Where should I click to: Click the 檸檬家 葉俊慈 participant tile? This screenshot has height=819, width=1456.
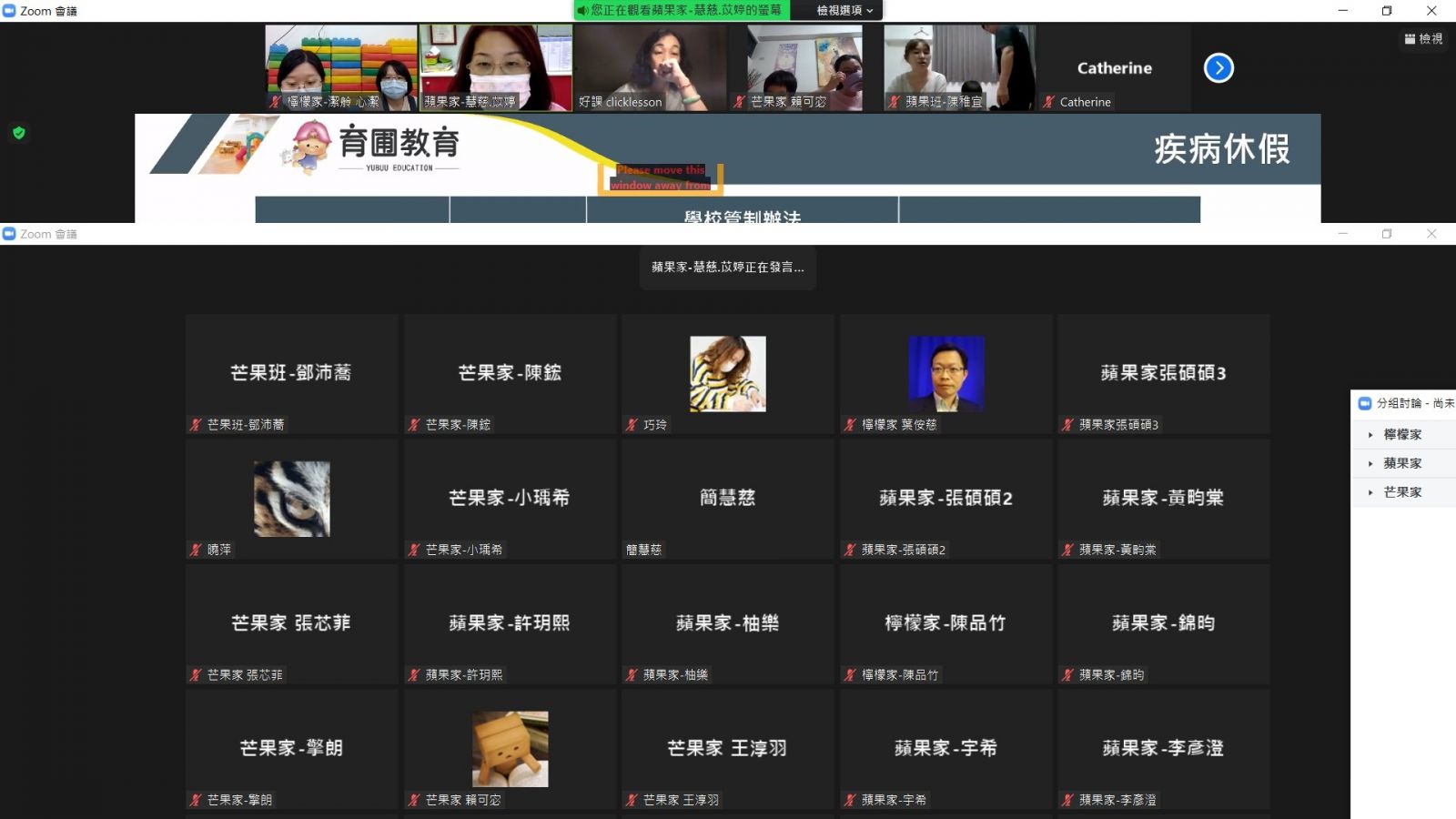coord(946,374)
